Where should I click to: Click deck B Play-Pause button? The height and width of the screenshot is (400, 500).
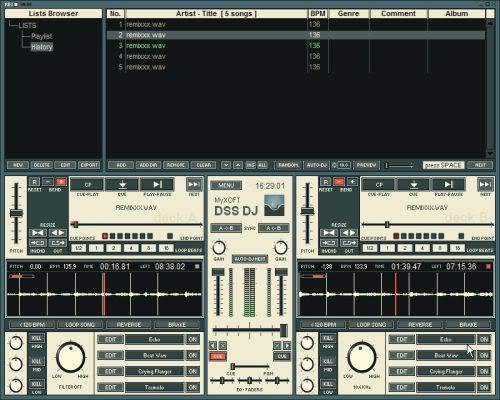click(449, 185)
